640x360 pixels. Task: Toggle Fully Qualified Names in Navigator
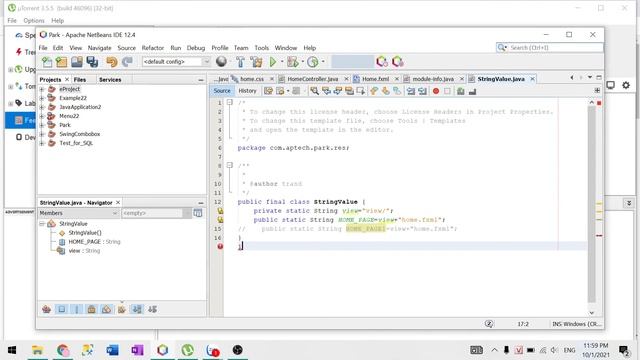(x=122, y=309)
